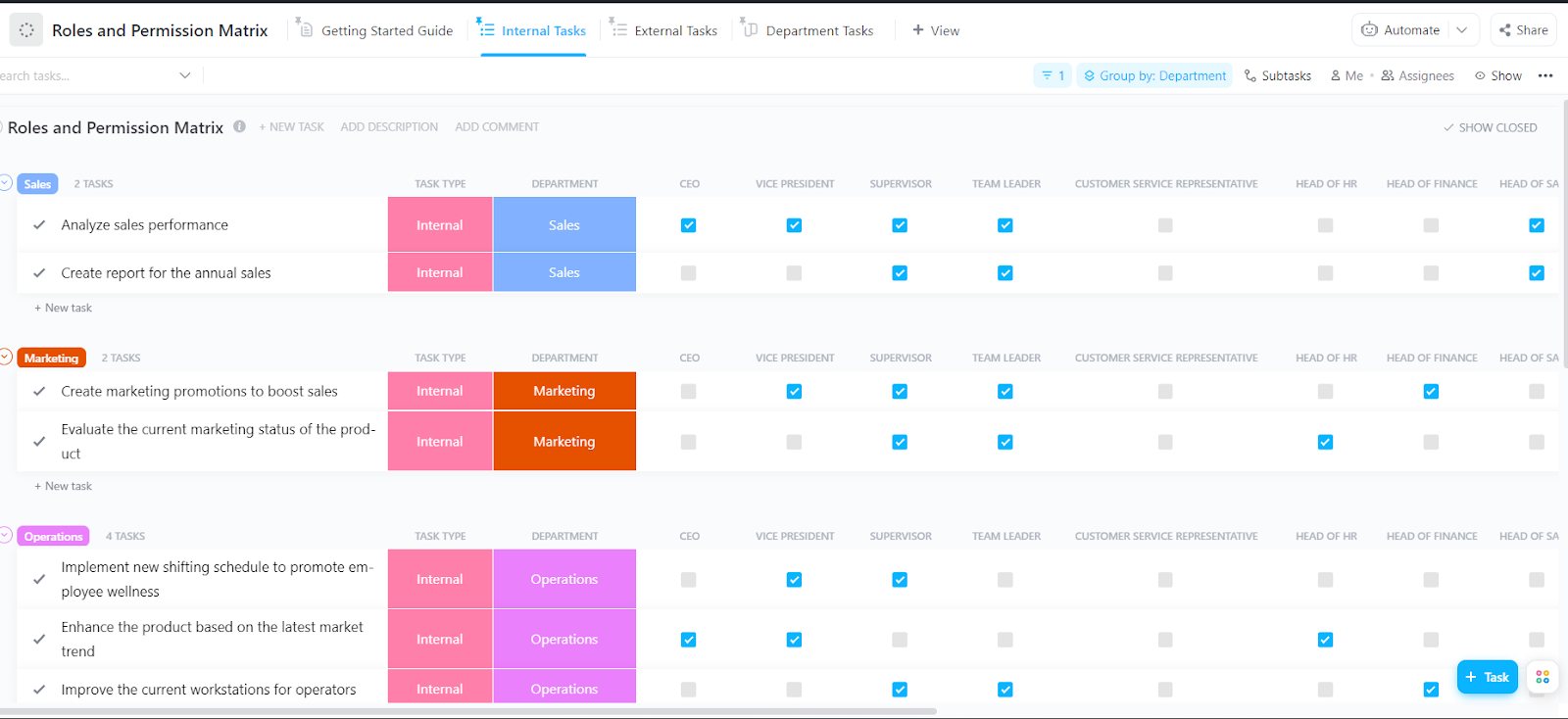This screenshot has height=719, width=1568.
Task: Expand the search tasks dropdown chevron
Action: tap(184, 75)
